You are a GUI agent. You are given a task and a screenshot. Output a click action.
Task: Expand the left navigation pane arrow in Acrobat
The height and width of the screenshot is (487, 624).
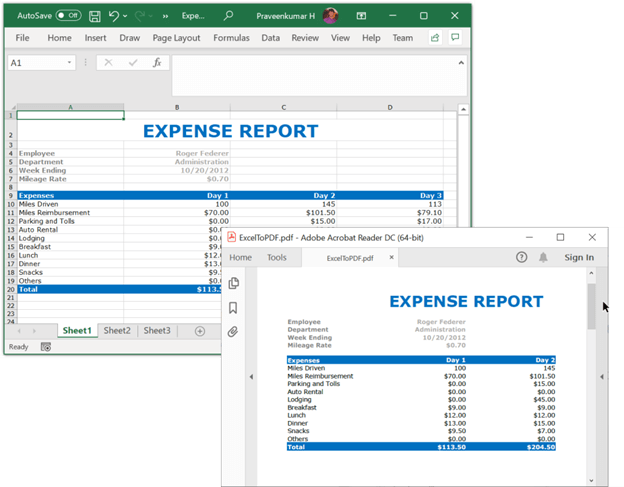(252, 377)
